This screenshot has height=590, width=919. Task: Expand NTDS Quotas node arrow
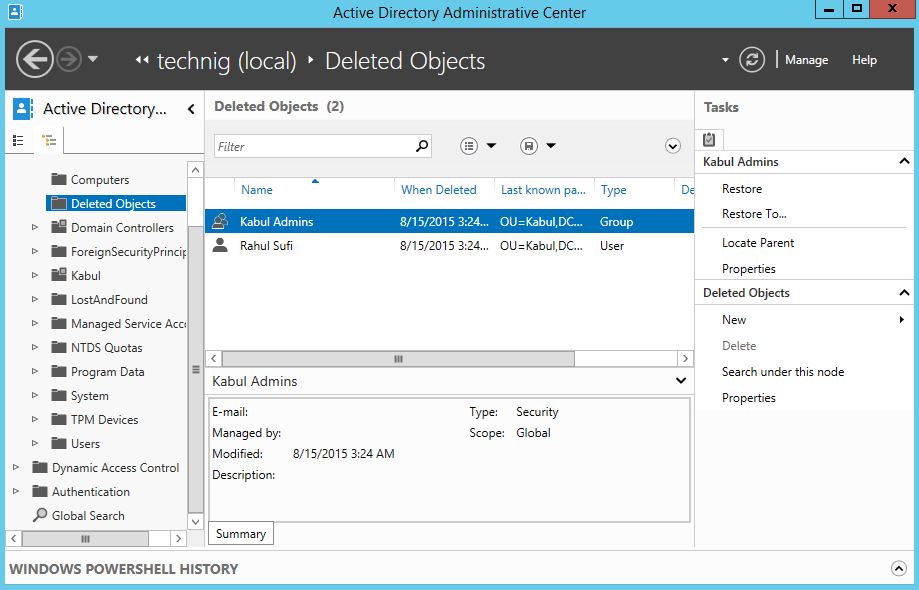35,347
